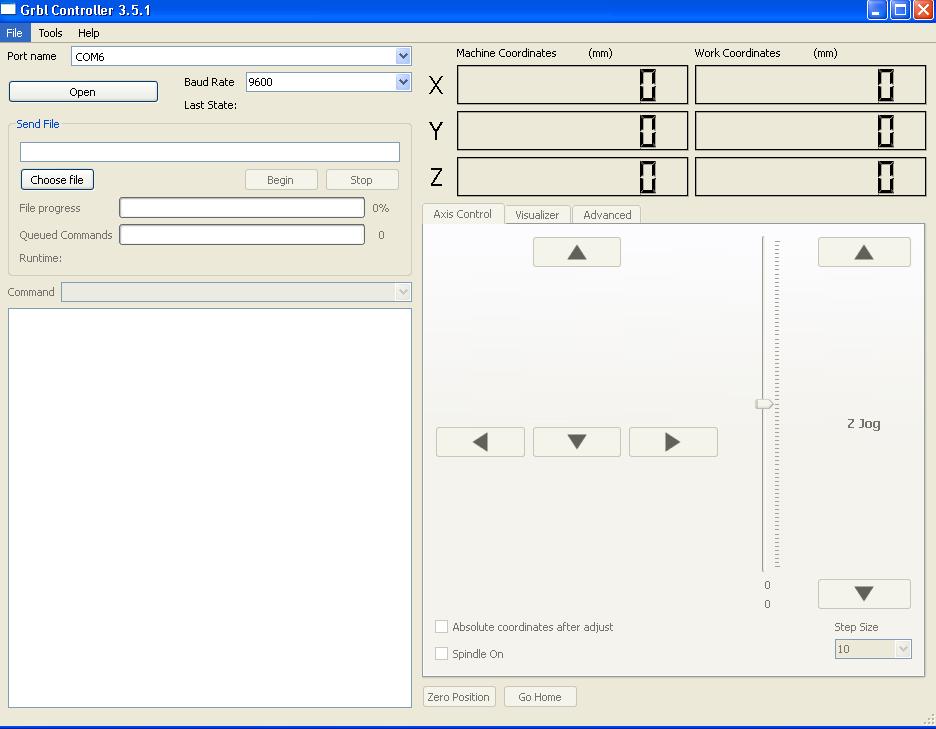Image resolution: width=936 pixels, height=729 pixels.
Task: Jog X axis right with right arrow
Action: tap(673, 442)
